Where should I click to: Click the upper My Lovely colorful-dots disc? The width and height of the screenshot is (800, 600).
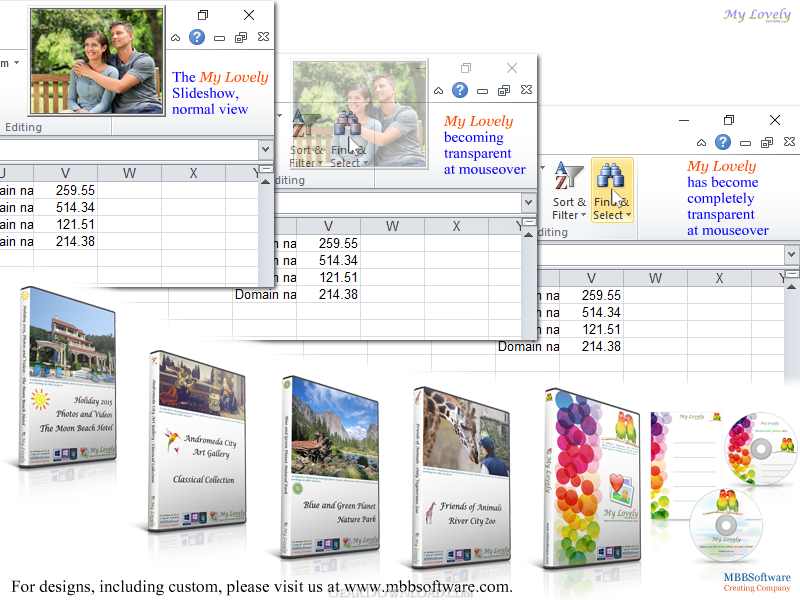761,449
